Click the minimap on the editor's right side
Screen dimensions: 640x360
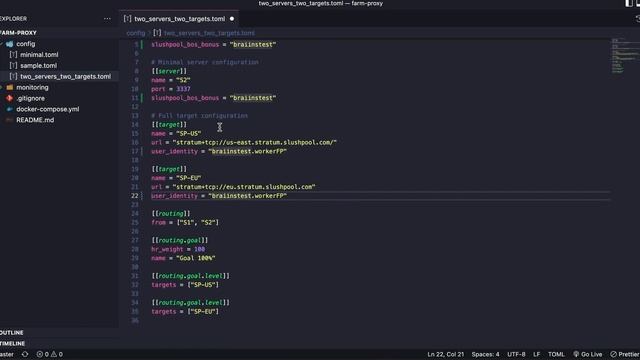(x=624, y=56)
